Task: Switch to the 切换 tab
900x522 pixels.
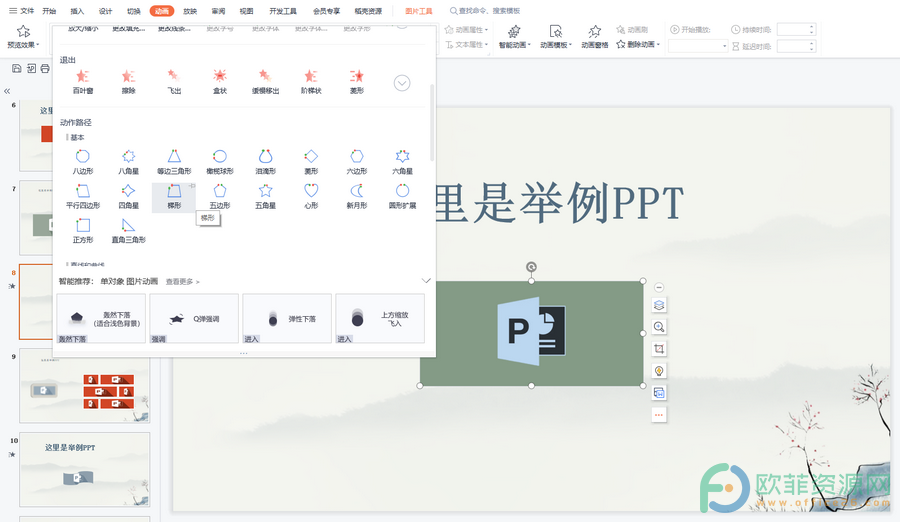Action: click(x=134, y=11)
